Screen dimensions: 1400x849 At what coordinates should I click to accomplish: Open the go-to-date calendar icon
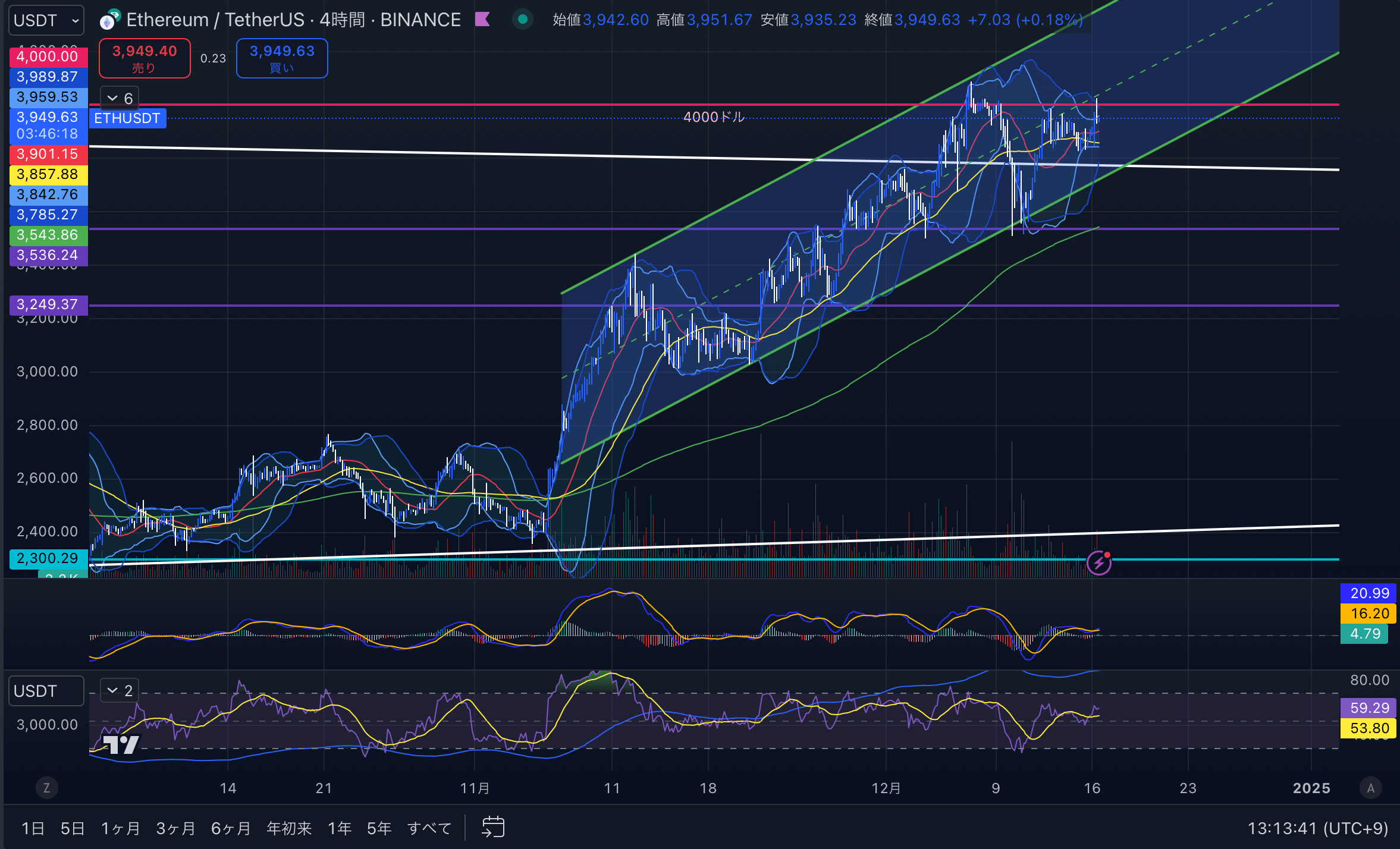click(x=493, y=828)
